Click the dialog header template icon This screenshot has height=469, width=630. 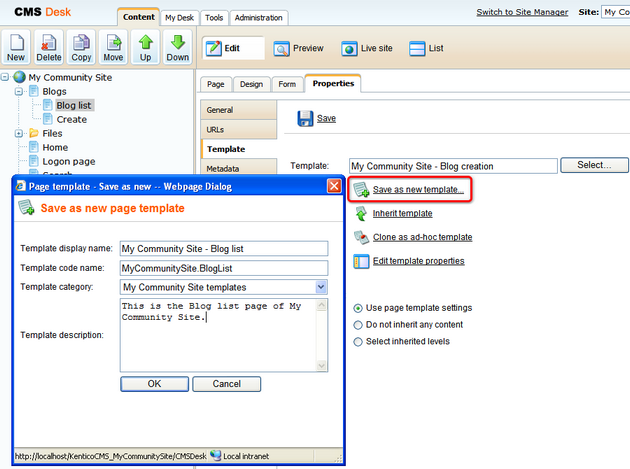(27, 207)
